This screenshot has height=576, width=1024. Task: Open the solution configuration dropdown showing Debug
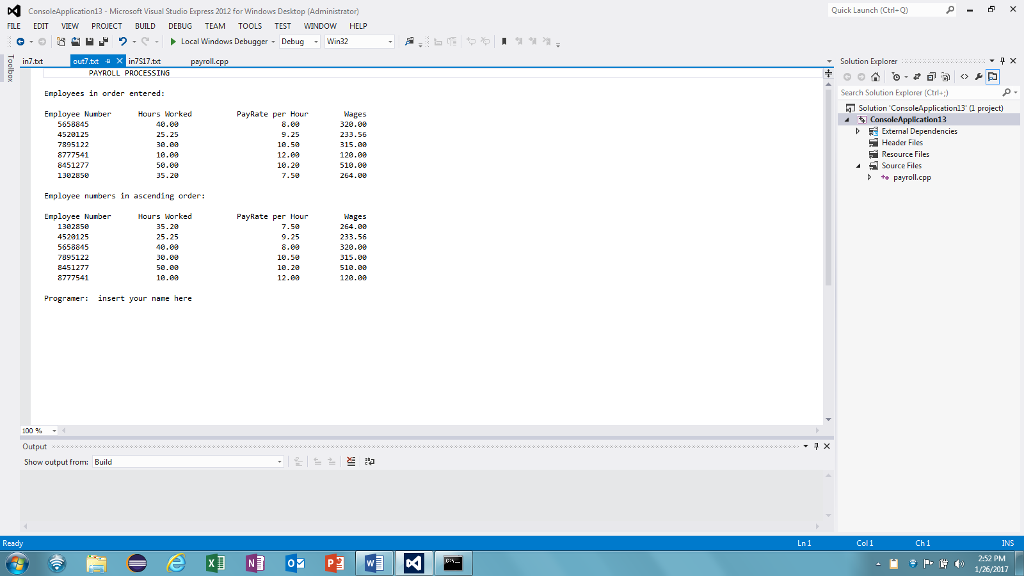[x=298, y=42]
